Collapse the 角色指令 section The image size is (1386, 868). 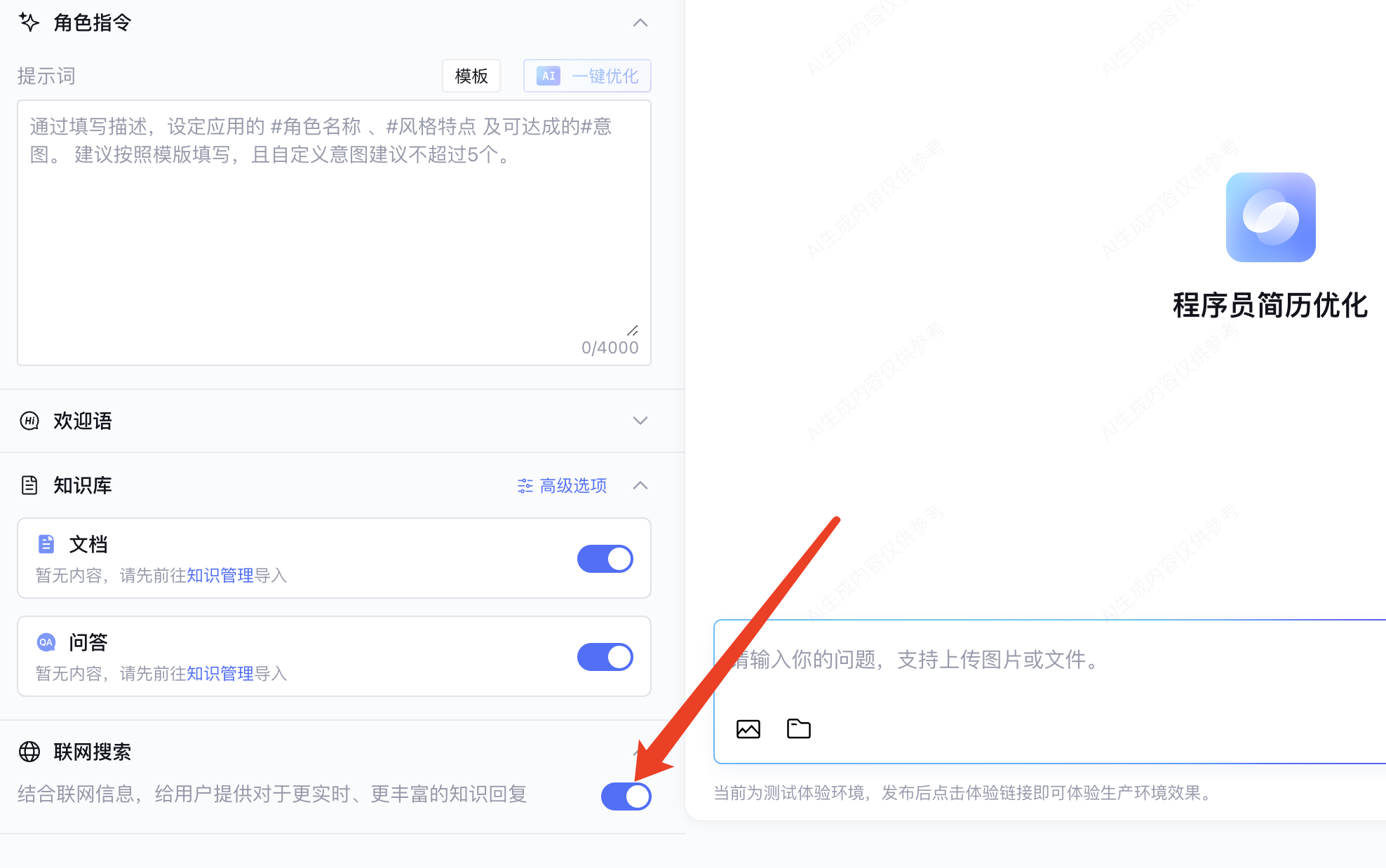[640, 23]
